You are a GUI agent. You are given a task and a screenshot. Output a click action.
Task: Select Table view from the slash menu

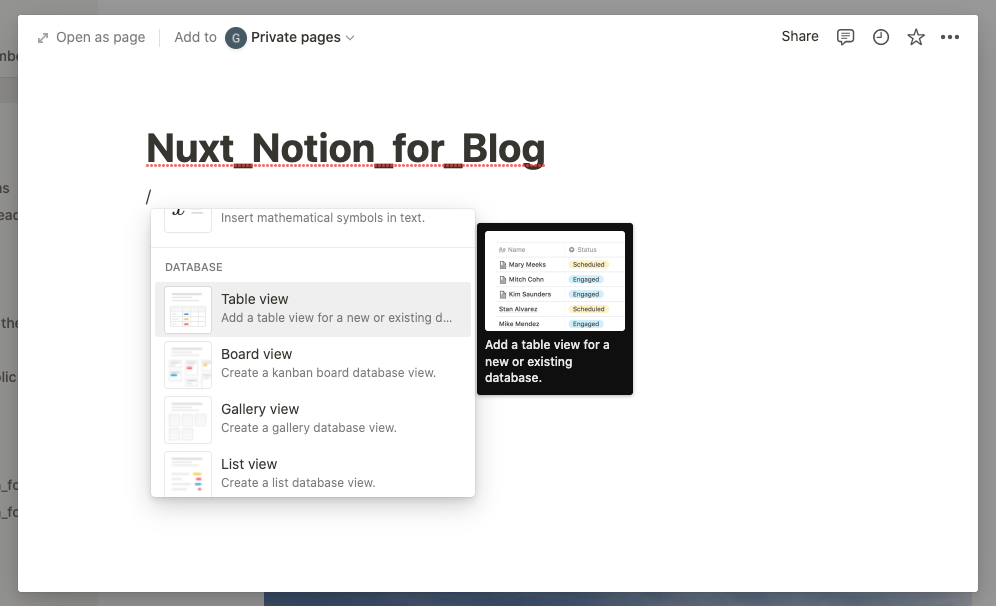pos(313,309)
